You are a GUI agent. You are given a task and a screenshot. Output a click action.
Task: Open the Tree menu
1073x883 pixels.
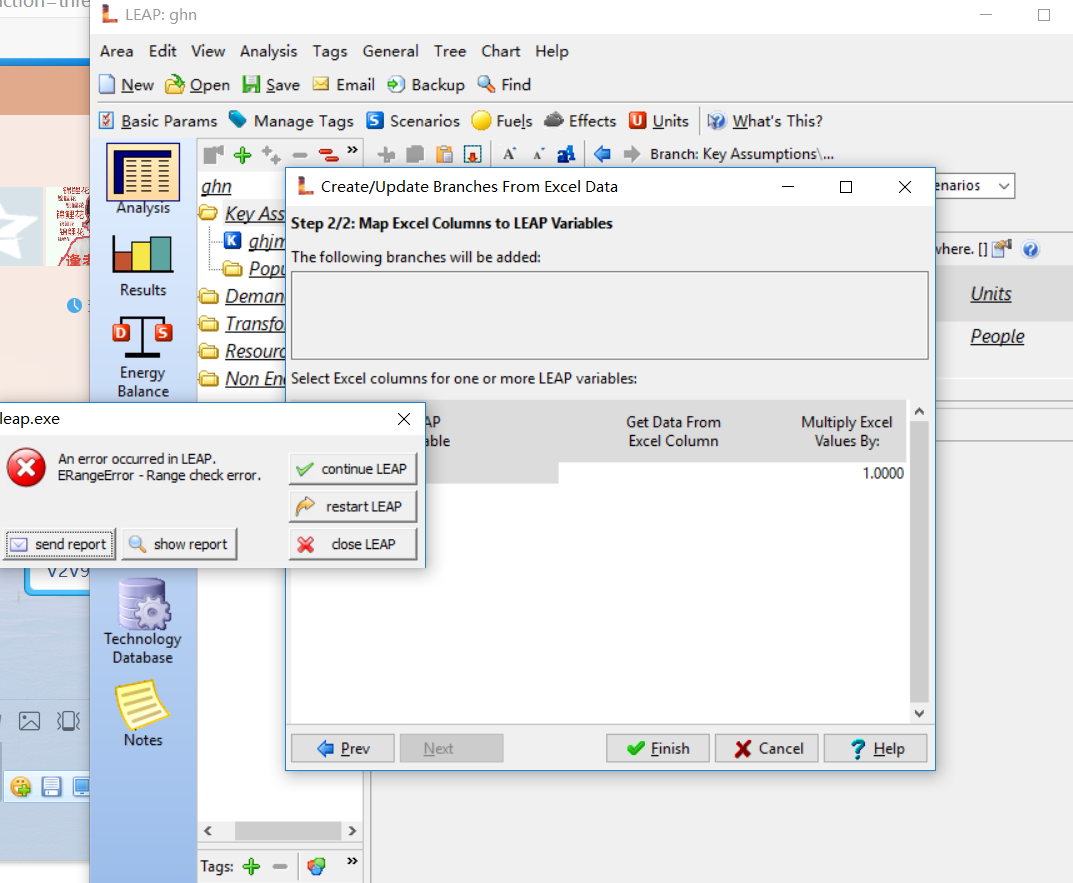[450, 51]
